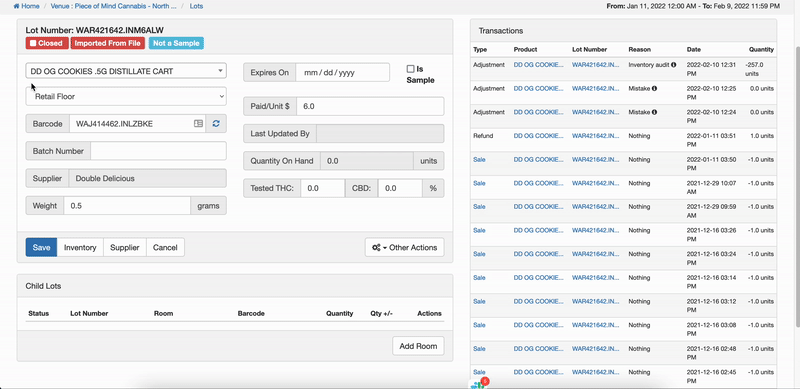Open product link in Refund row
Screen dimensions: 800x389
(539, 136)
